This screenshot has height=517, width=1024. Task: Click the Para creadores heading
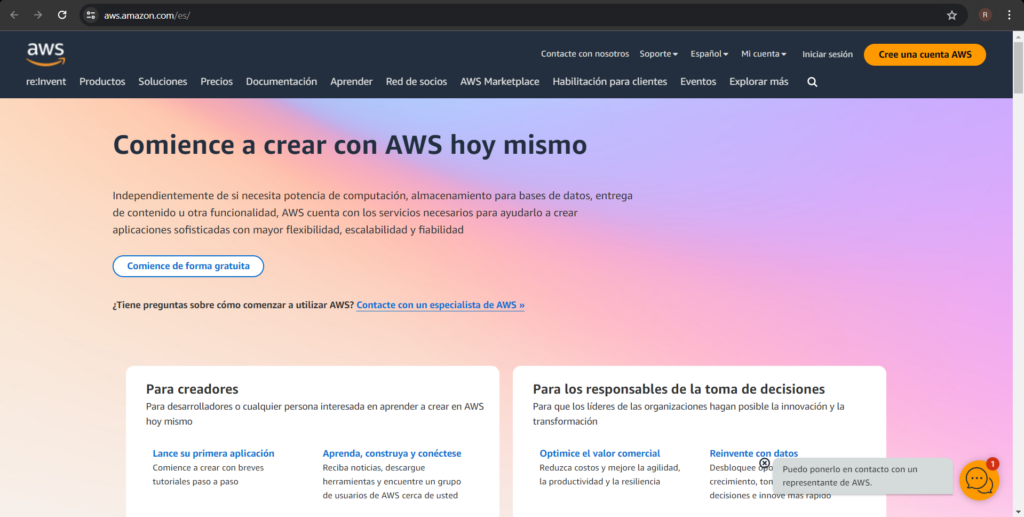(192, 389)
